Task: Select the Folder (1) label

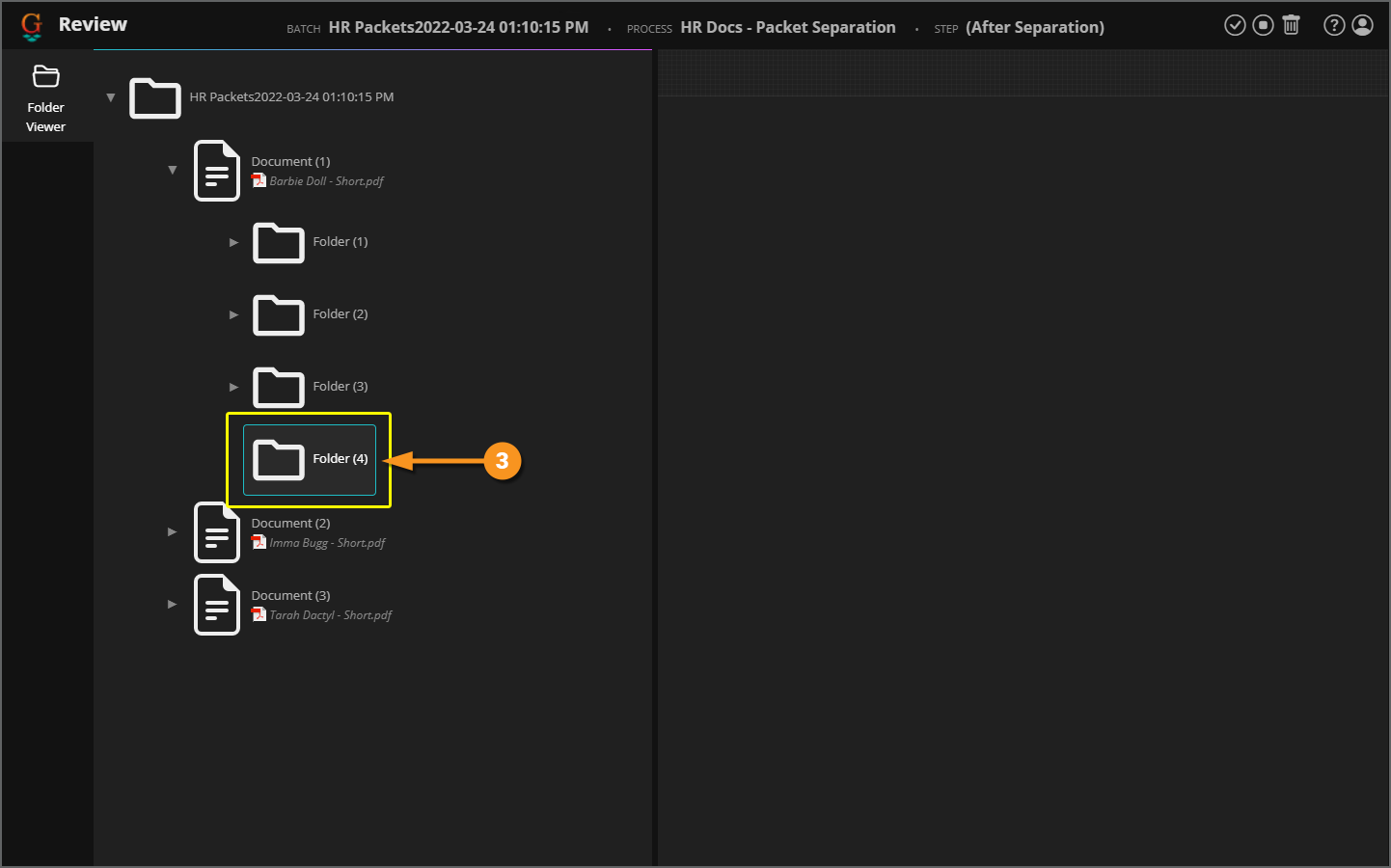Action: point(341,242)
